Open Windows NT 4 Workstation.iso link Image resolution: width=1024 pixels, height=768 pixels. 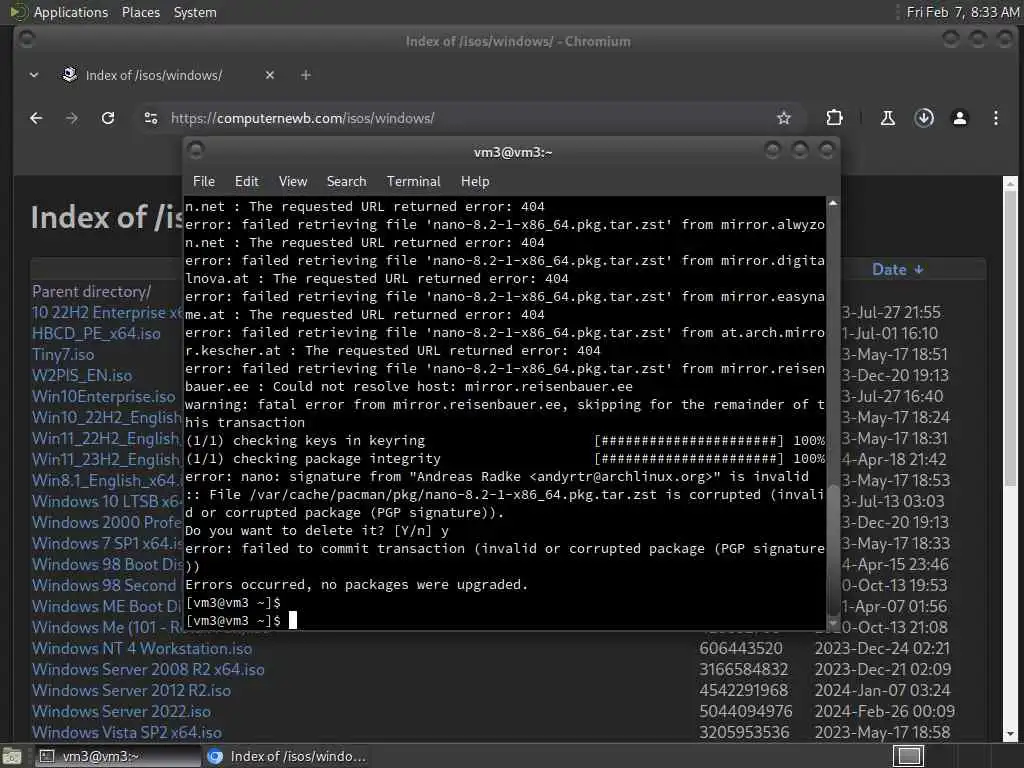click(142, 648)
